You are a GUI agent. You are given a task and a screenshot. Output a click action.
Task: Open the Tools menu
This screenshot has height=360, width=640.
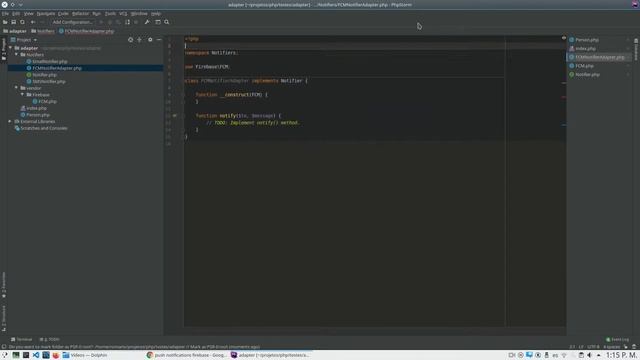coord(110,13)
